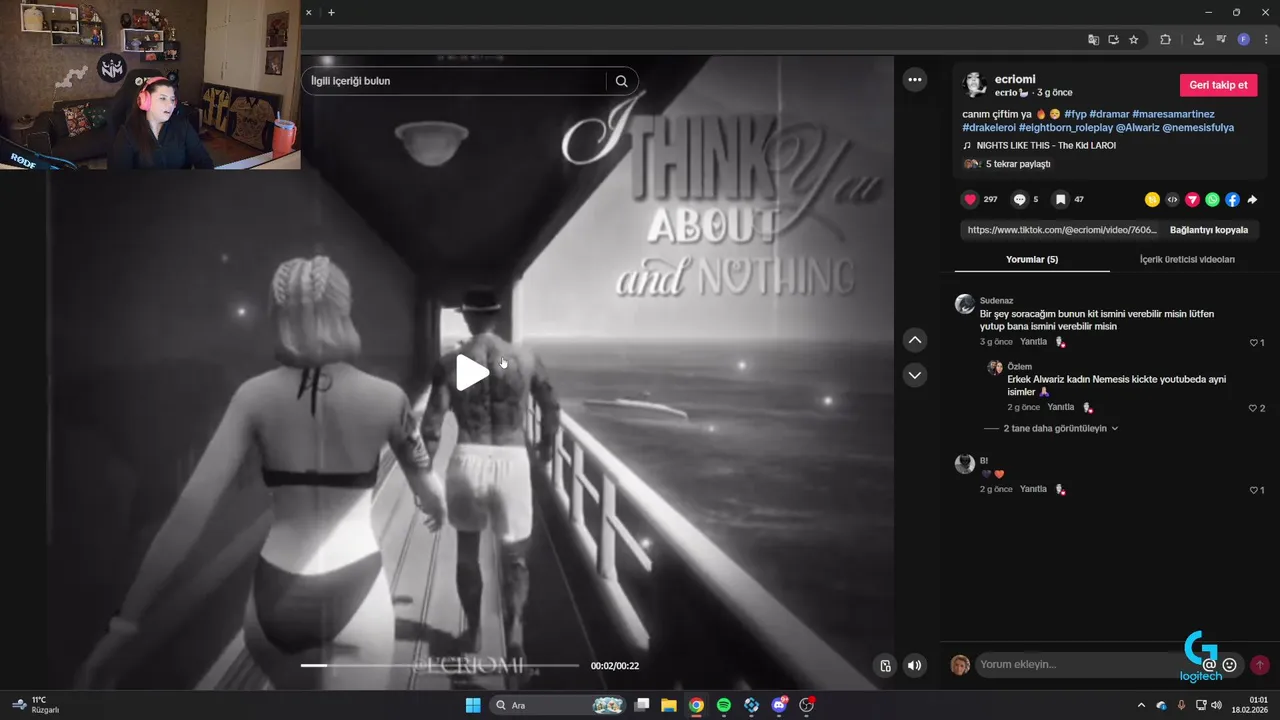Expand the system tray hidden icons chevron
The height and width of the screenshot is (720, 1280).
point(1141,705)
